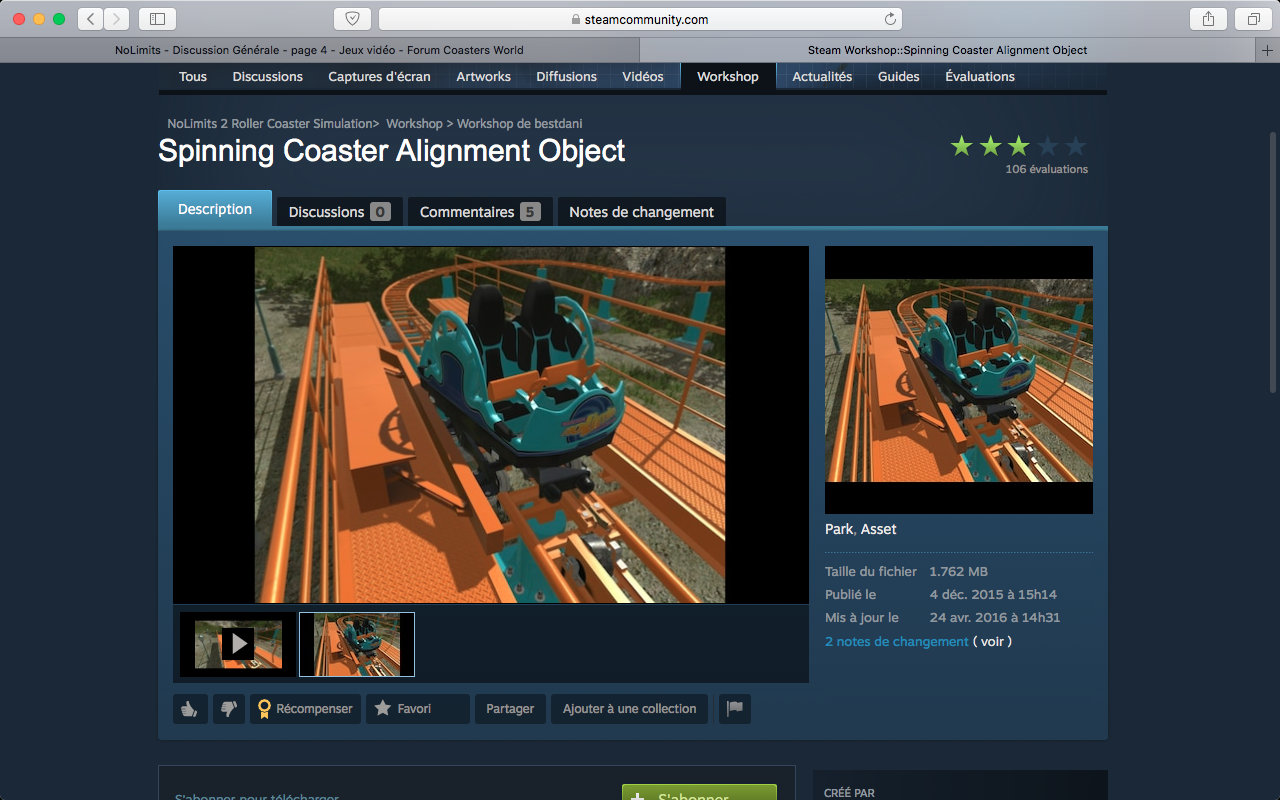This screenshot has width=1280, height=800.
Task: Click the Spinning Coaster Alignment Object title
Action: coord(392,151)
